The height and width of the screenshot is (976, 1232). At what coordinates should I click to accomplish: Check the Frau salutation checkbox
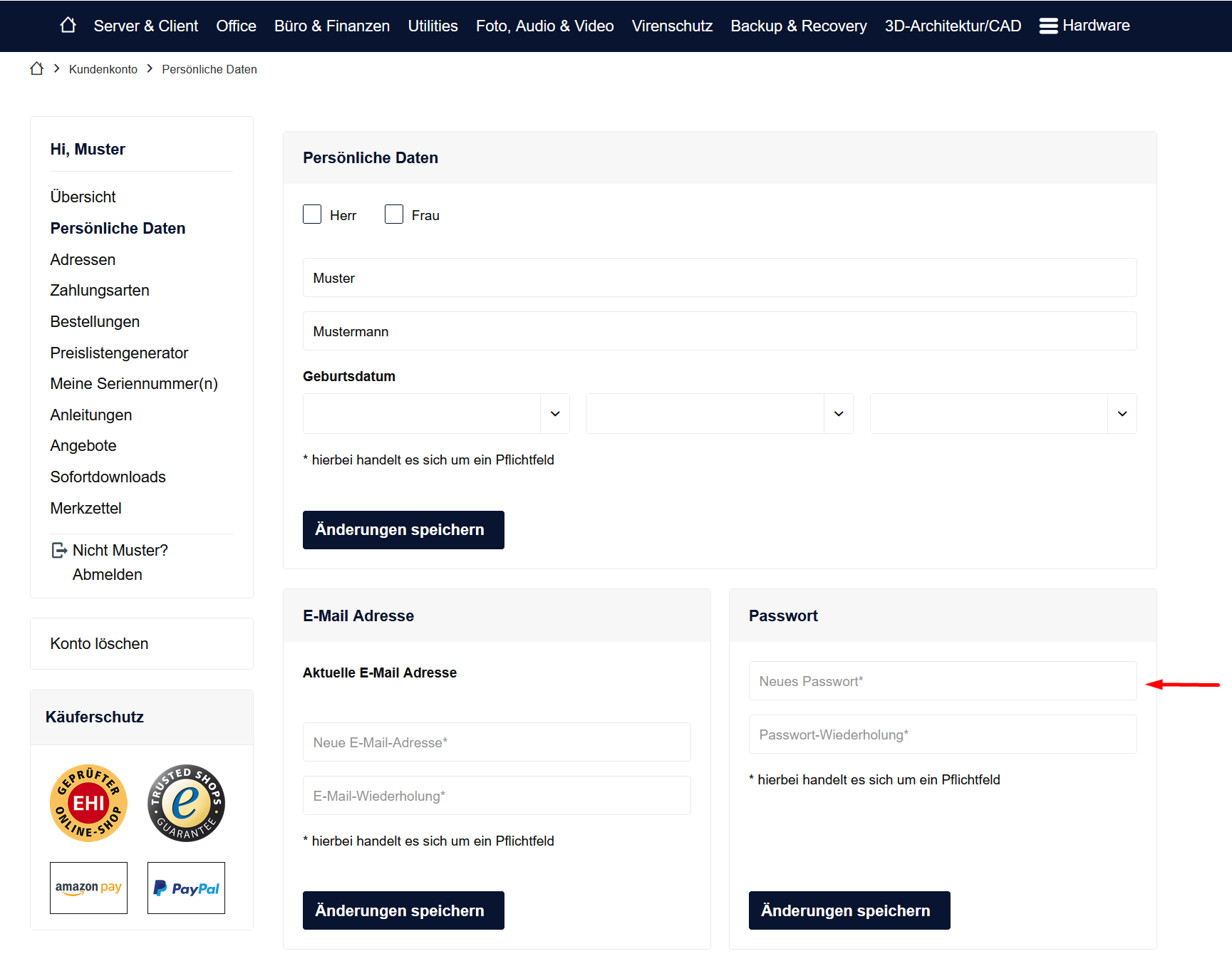coord(394,214)
